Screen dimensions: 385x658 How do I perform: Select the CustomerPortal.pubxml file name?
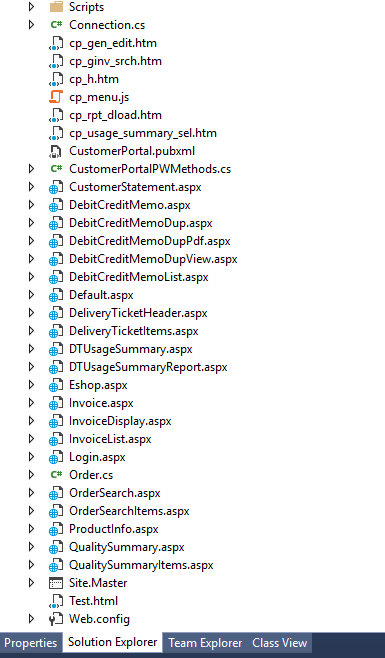click(132, 151)
